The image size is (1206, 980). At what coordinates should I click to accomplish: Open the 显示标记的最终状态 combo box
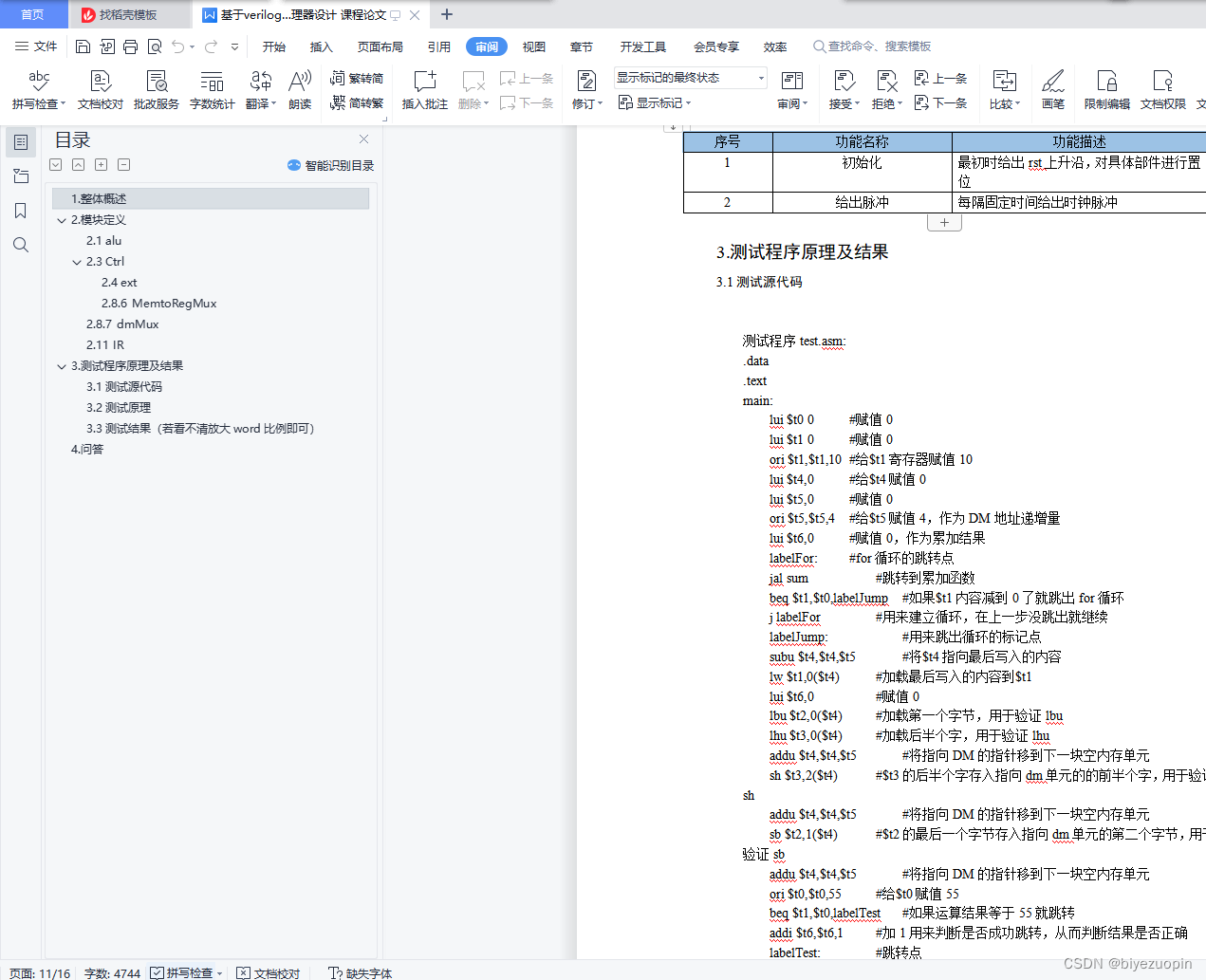pos(690,78)
